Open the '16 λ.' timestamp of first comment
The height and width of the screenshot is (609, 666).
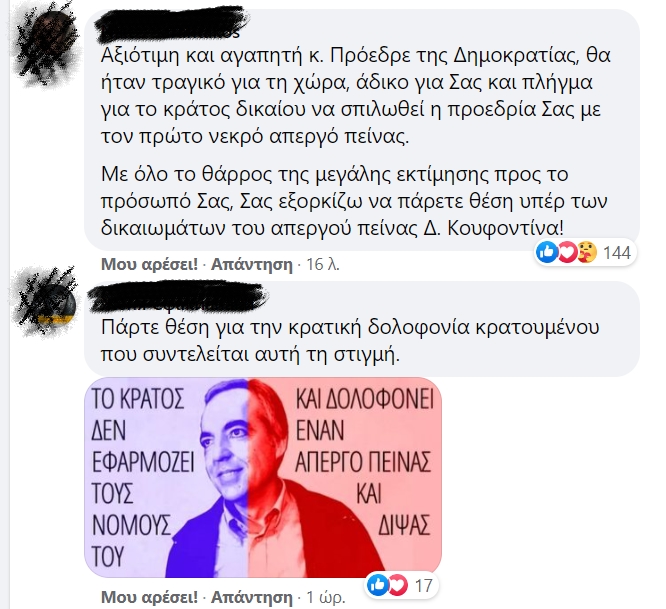coord(323,264)
